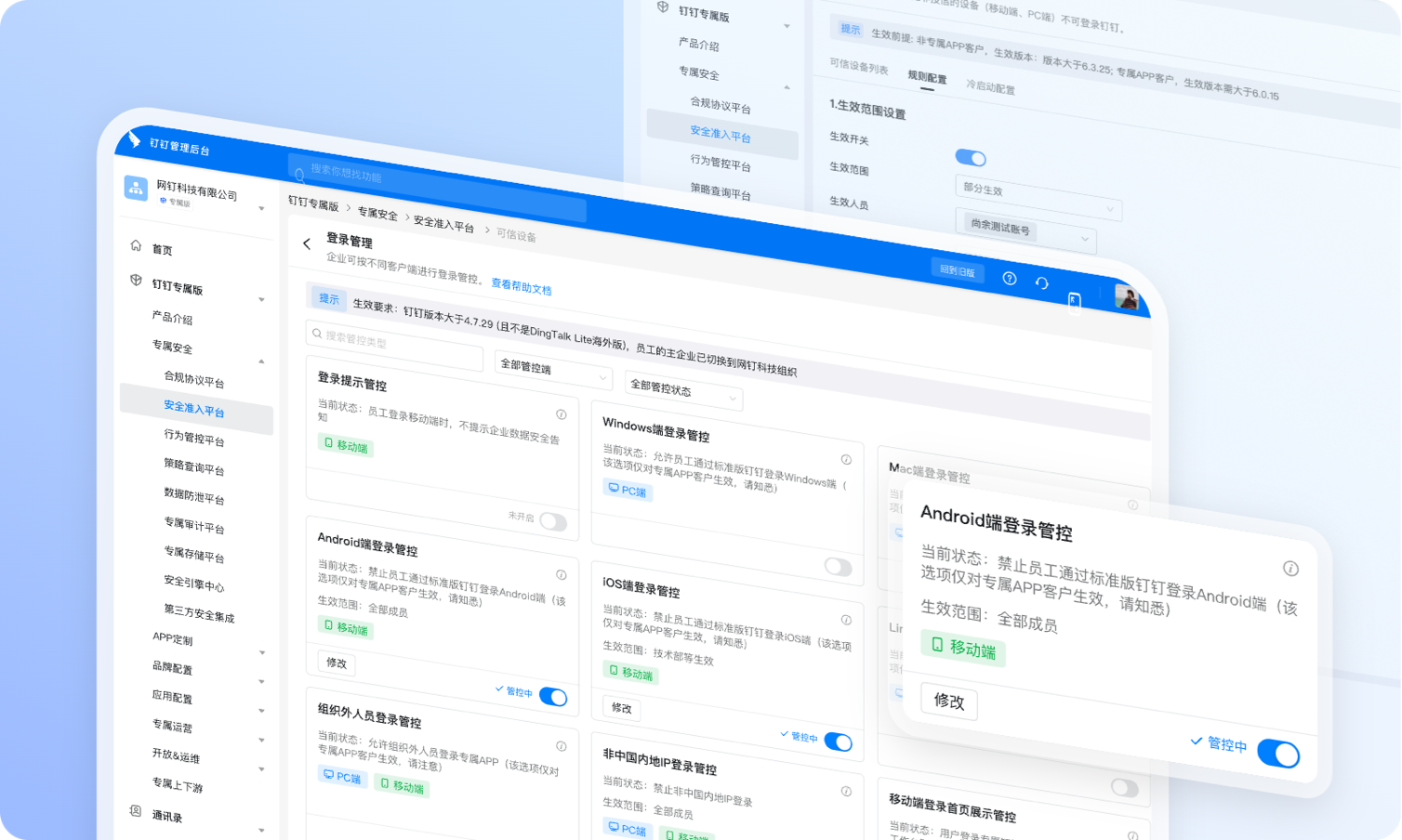Select 策略查询平台 in the front sidebar
Image resolution: width=1402 pixels, height=840 pixels.
coord(194,466)
